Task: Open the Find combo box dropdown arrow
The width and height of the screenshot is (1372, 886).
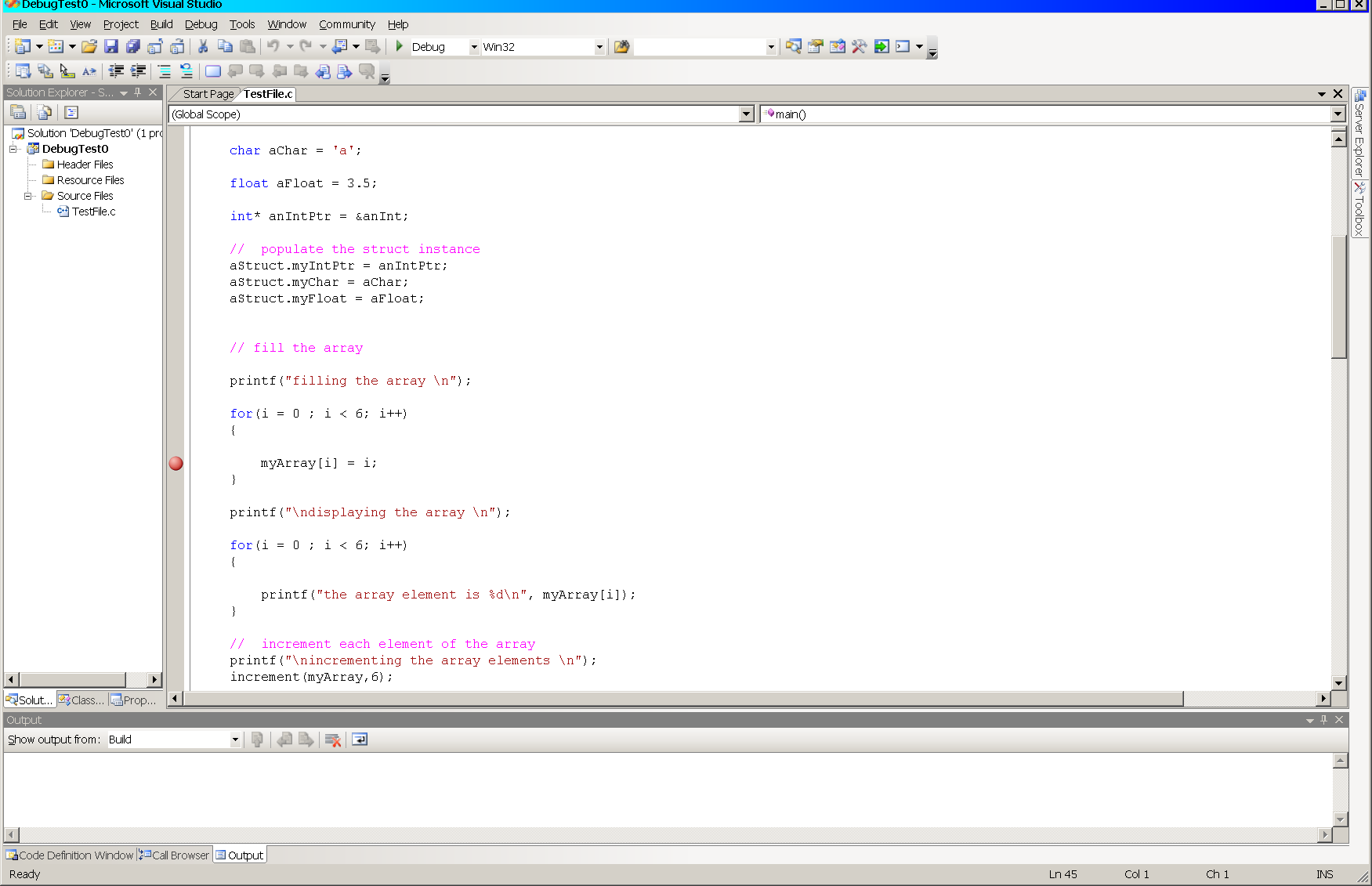Action: point(771,47)
